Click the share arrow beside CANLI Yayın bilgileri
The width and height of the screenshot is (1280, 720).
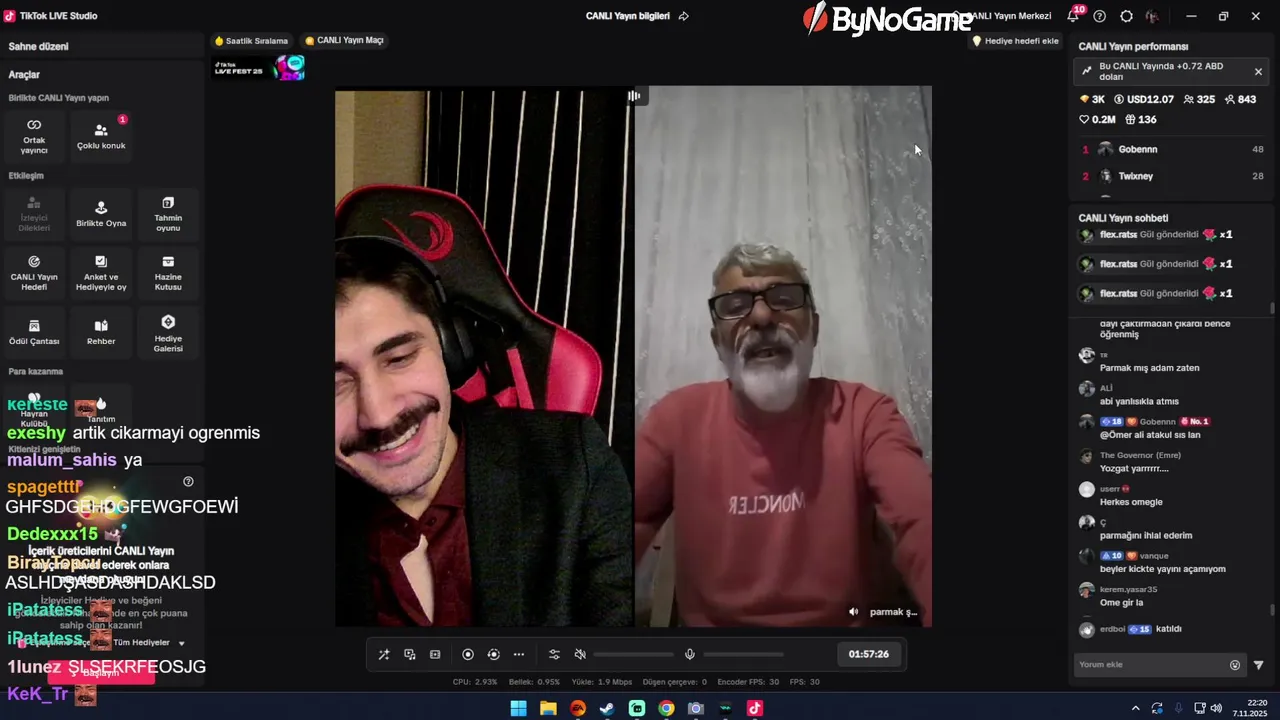[684, 16]
